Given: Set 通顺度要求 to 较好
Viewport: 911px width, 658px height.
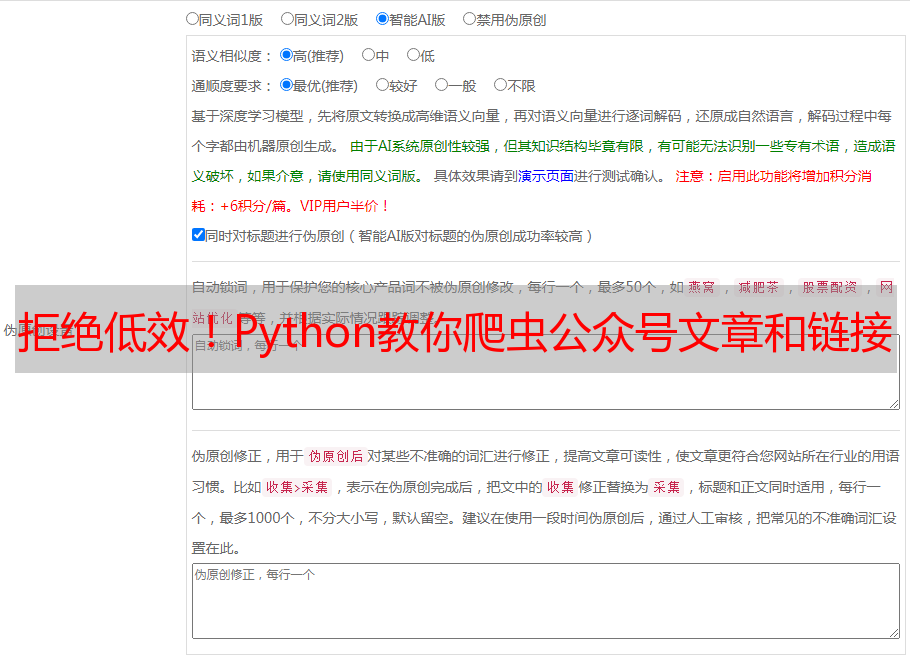Looking at the screenshot, I should (x=382, y=85).
